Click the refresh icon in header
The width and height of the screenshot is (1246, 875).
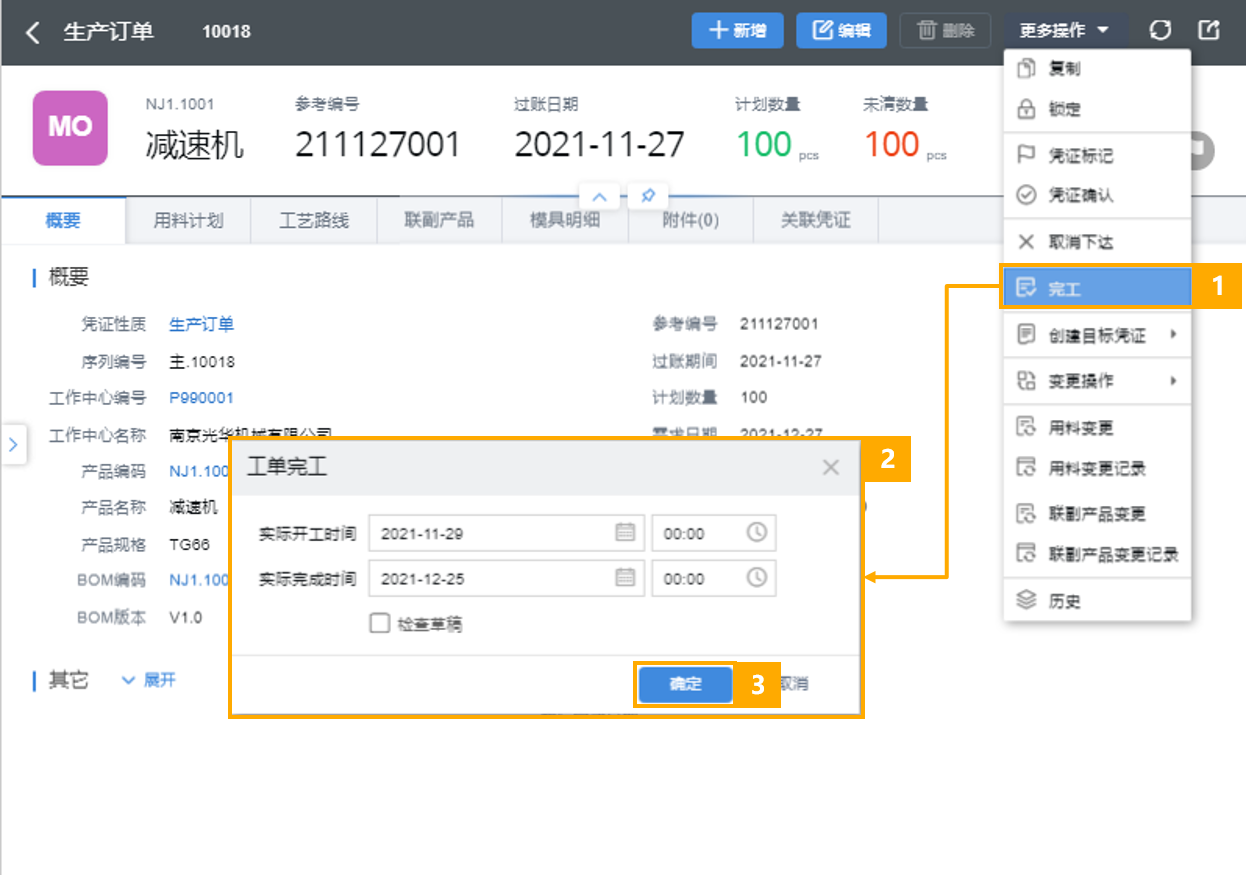[1160, 30]
